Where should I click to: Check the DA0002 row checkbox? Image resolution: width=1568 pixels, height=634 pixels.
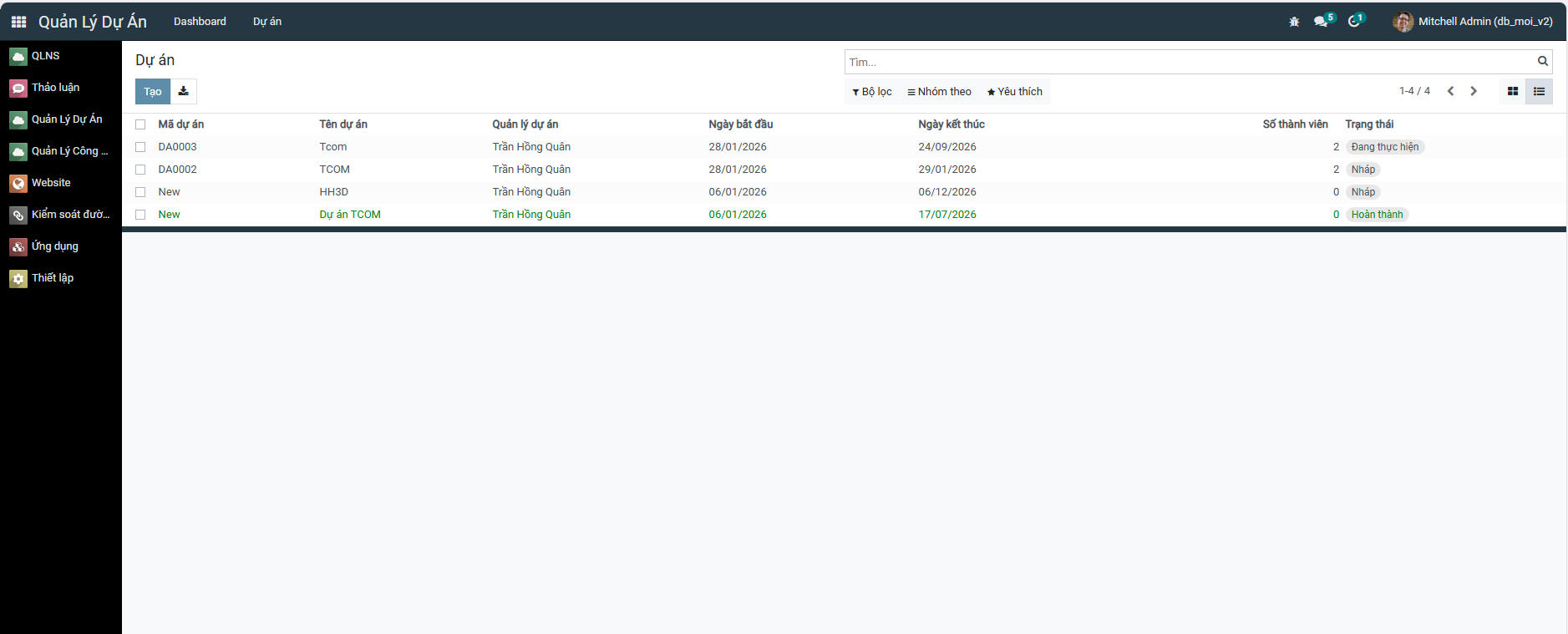(x=140, y=170)
